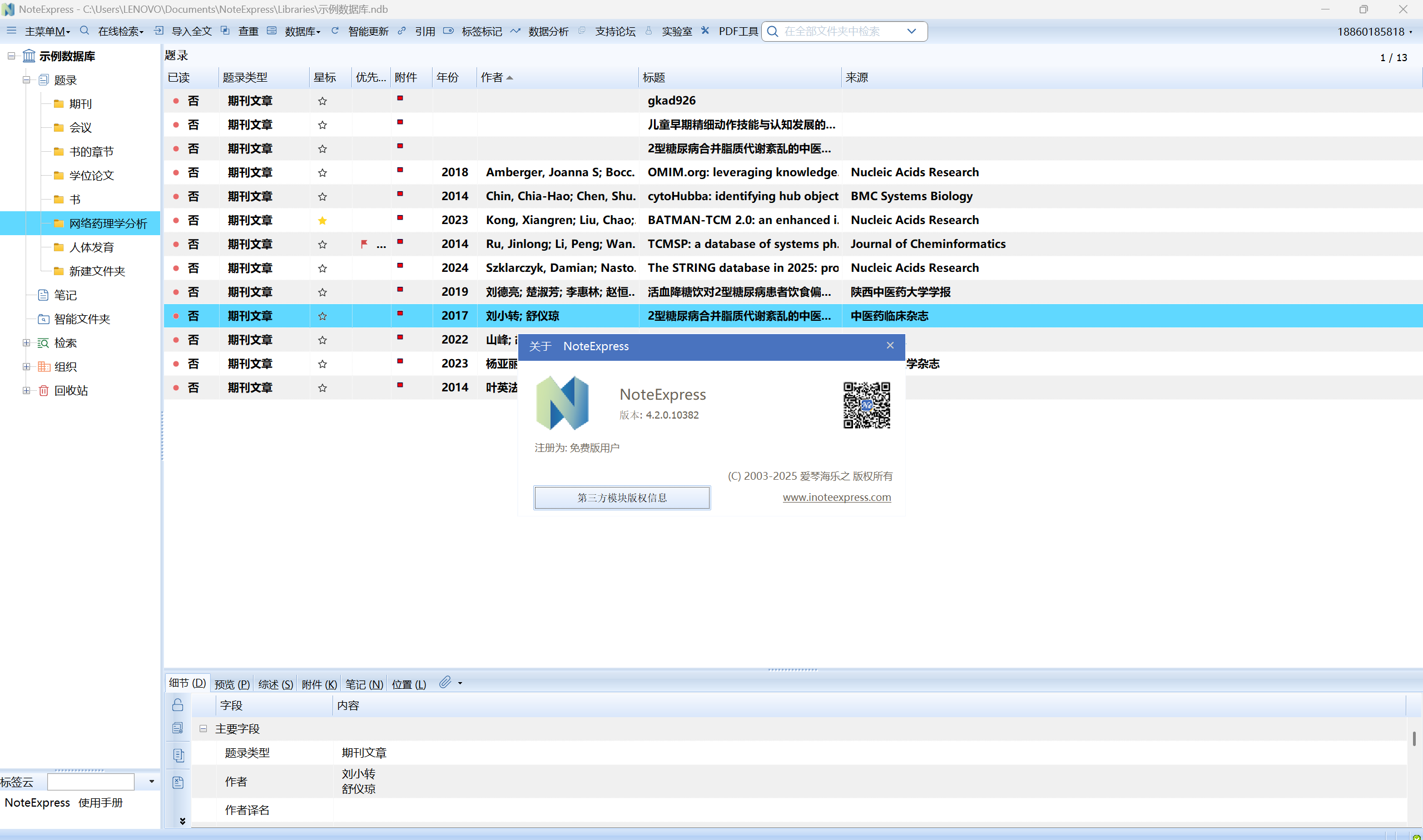
Task: Click the tag cloud input field
Action: click(91, 782)
